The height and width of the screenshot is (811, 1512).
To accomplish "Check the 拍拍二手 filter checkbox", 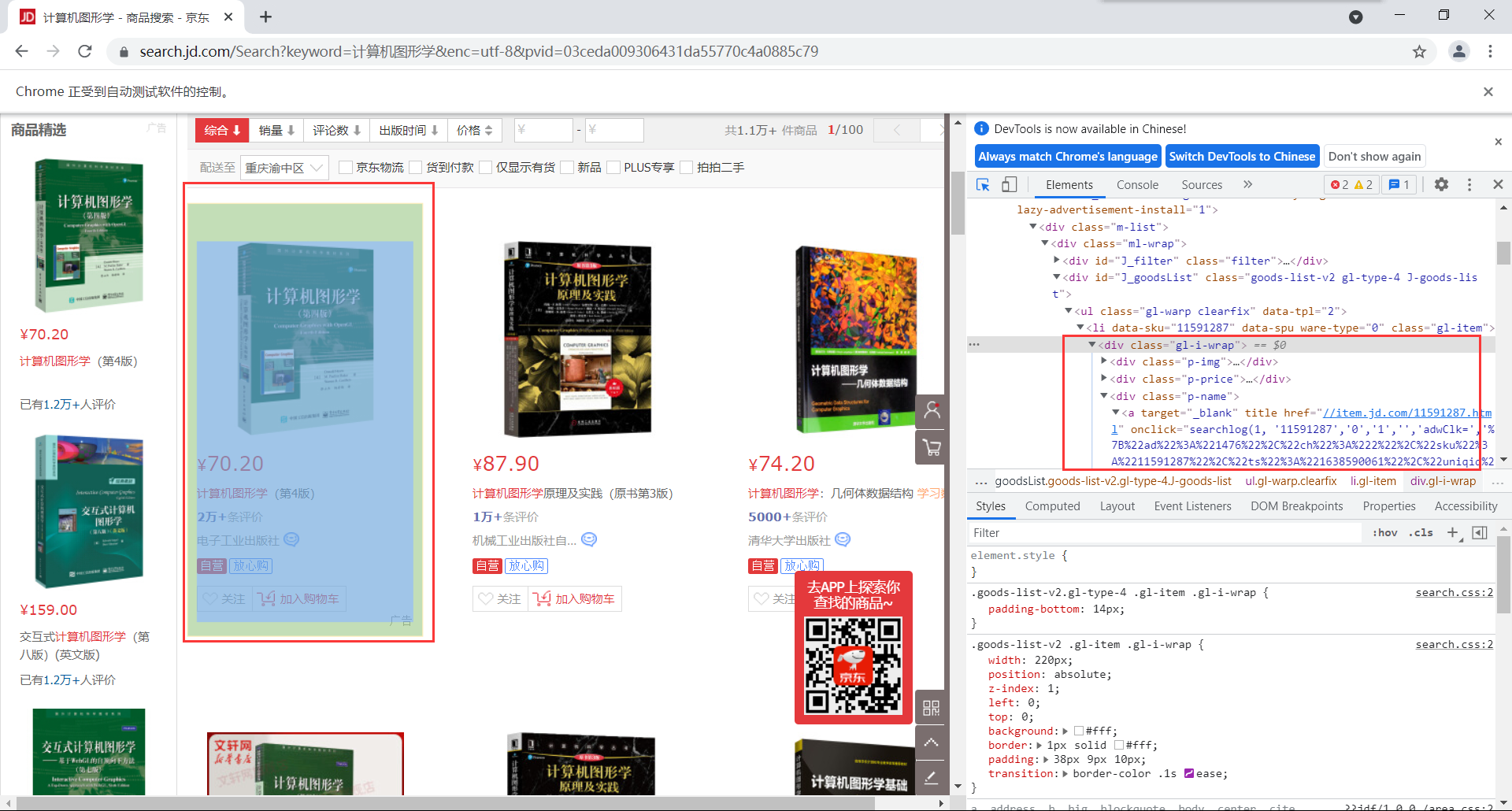I will tap(686, 167).
